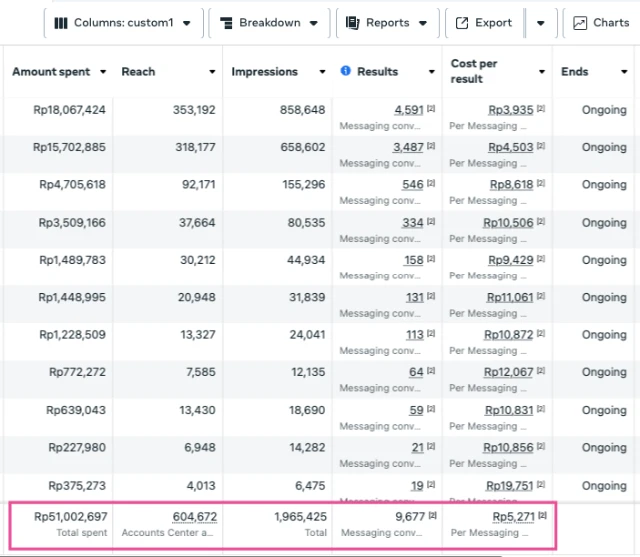This screenshot has height=557, width=640.
Task: Click the Reports document icon
Action: pyautogui.click(x=353, y=23)
